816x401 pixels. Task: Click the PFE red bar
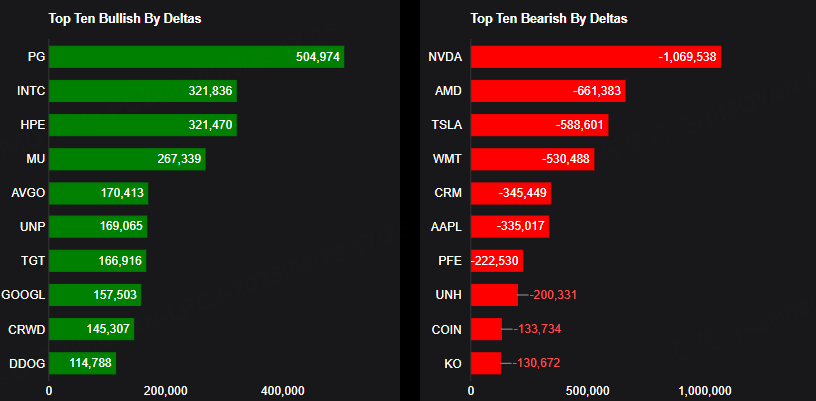point(496,261)
